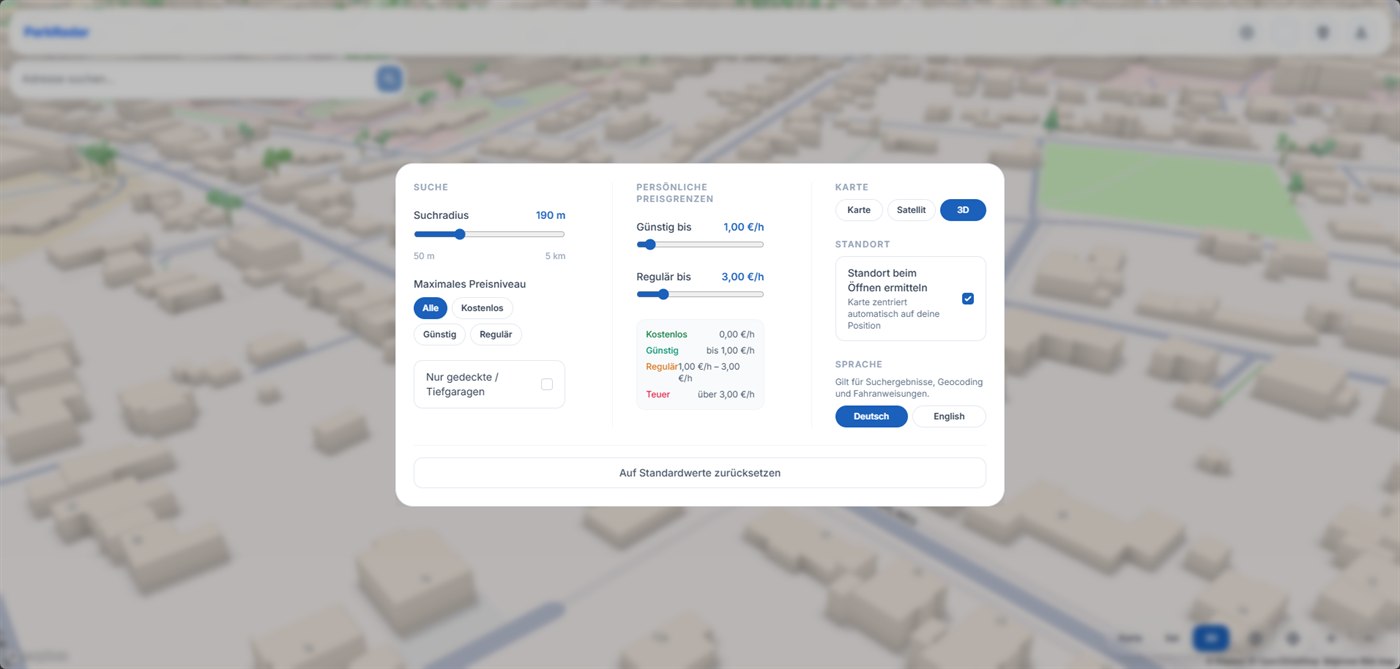Click the Kostenlos legend label
Viewport: 1400px width, 669px height.
click(667, 334)
